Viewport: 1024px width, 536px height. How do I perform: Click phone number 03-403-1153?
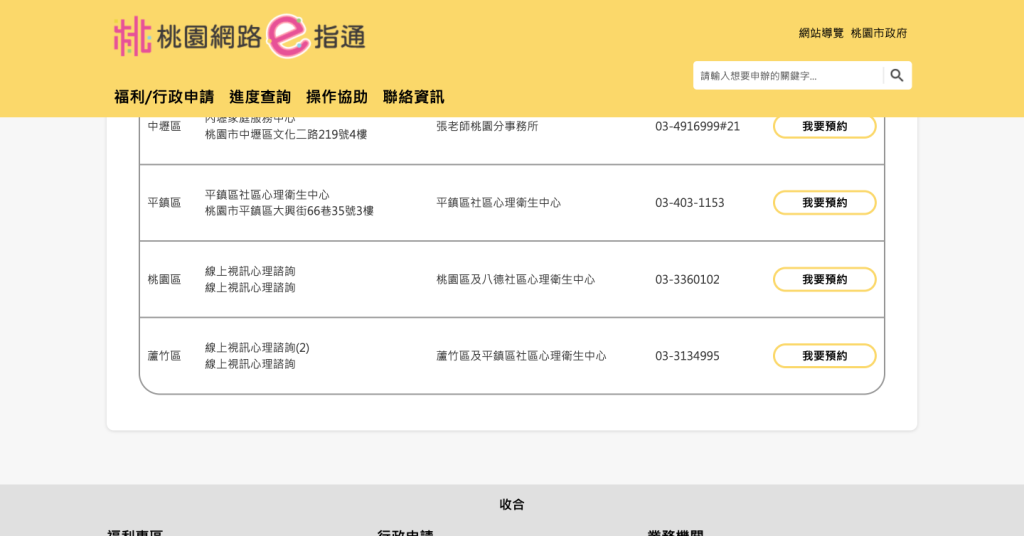click(689, 203)
